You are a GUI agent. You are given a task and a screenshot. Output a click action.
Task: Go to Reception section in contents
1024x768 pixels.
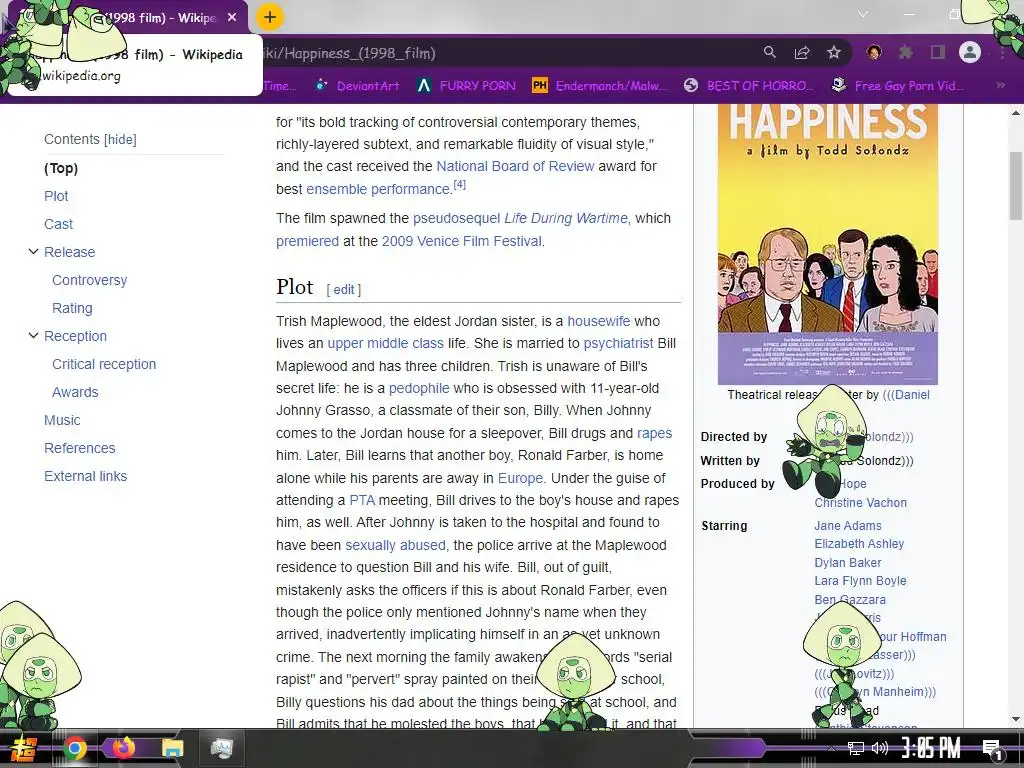click(x=75, y=336)
